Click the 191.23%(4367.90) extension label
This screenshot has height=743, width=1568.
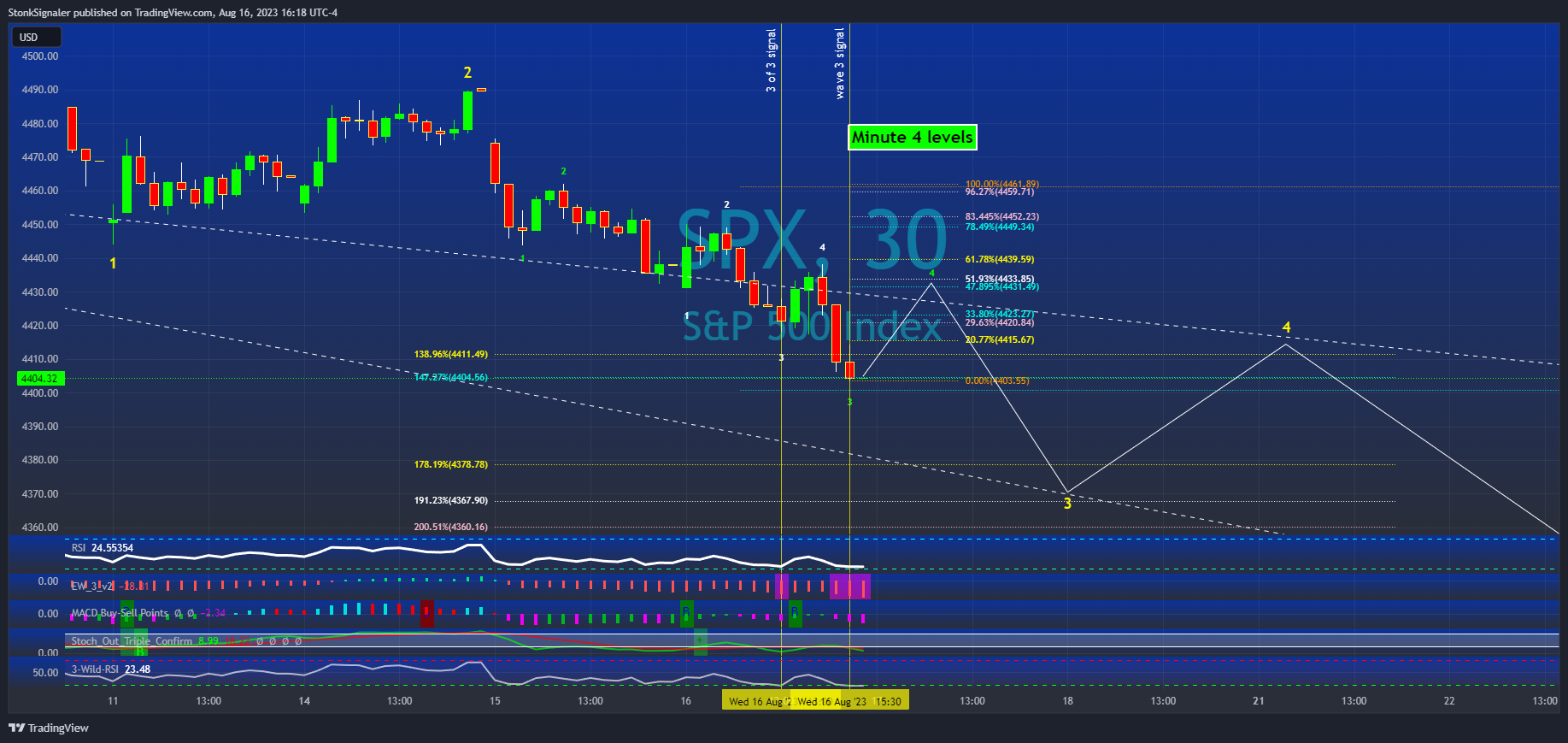451,500
